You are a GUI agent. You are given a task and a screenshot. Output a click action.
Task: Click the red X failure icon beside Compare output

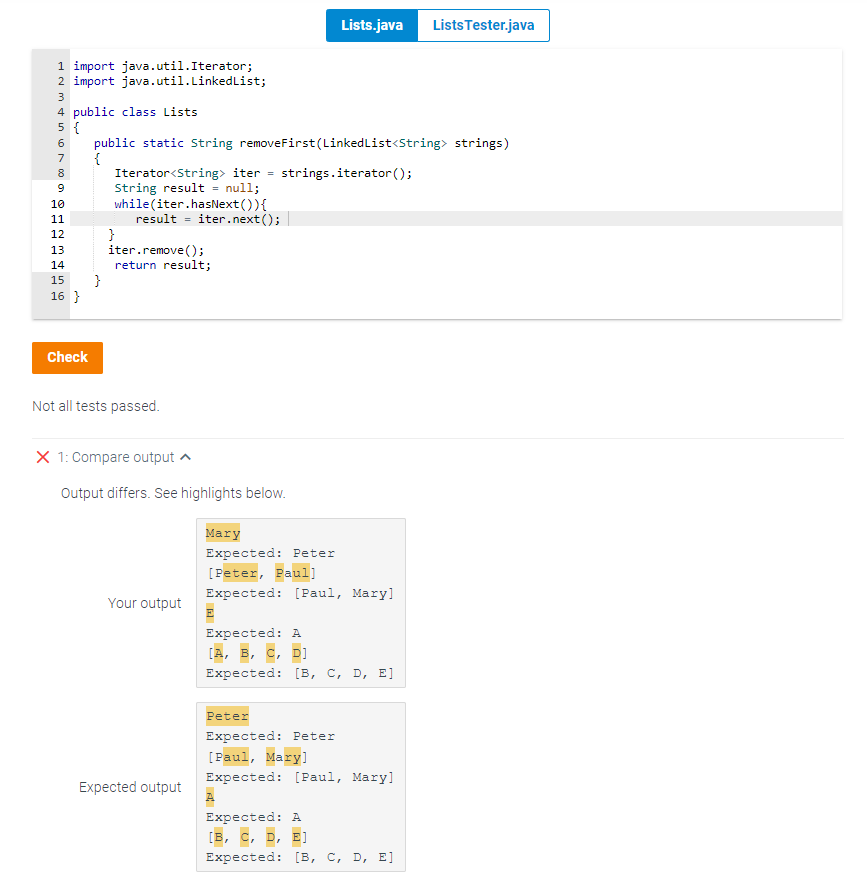click(42, 456)
